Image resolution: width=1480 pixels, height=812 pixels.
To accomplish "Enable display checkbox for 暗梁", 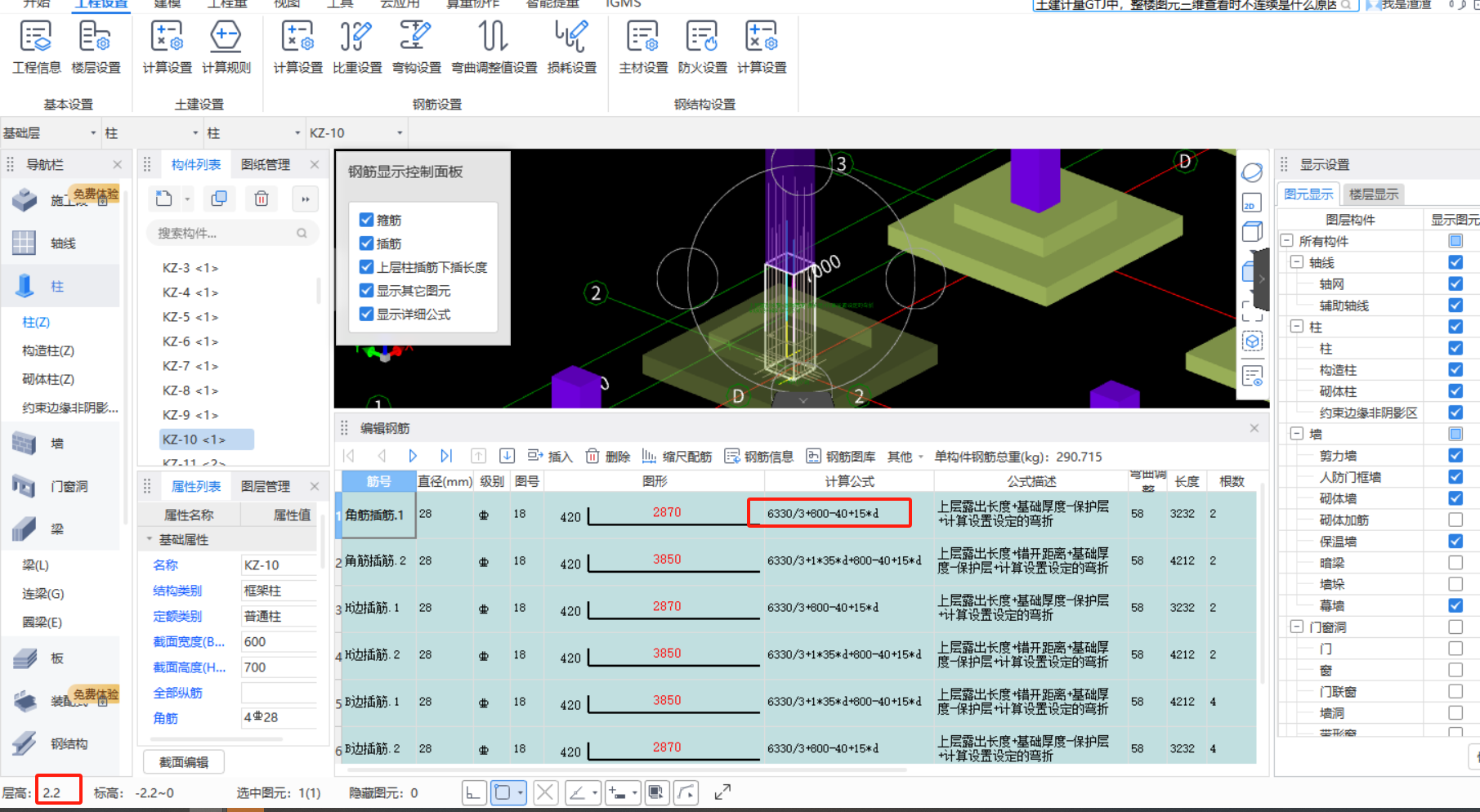I will pos(1455,563).
